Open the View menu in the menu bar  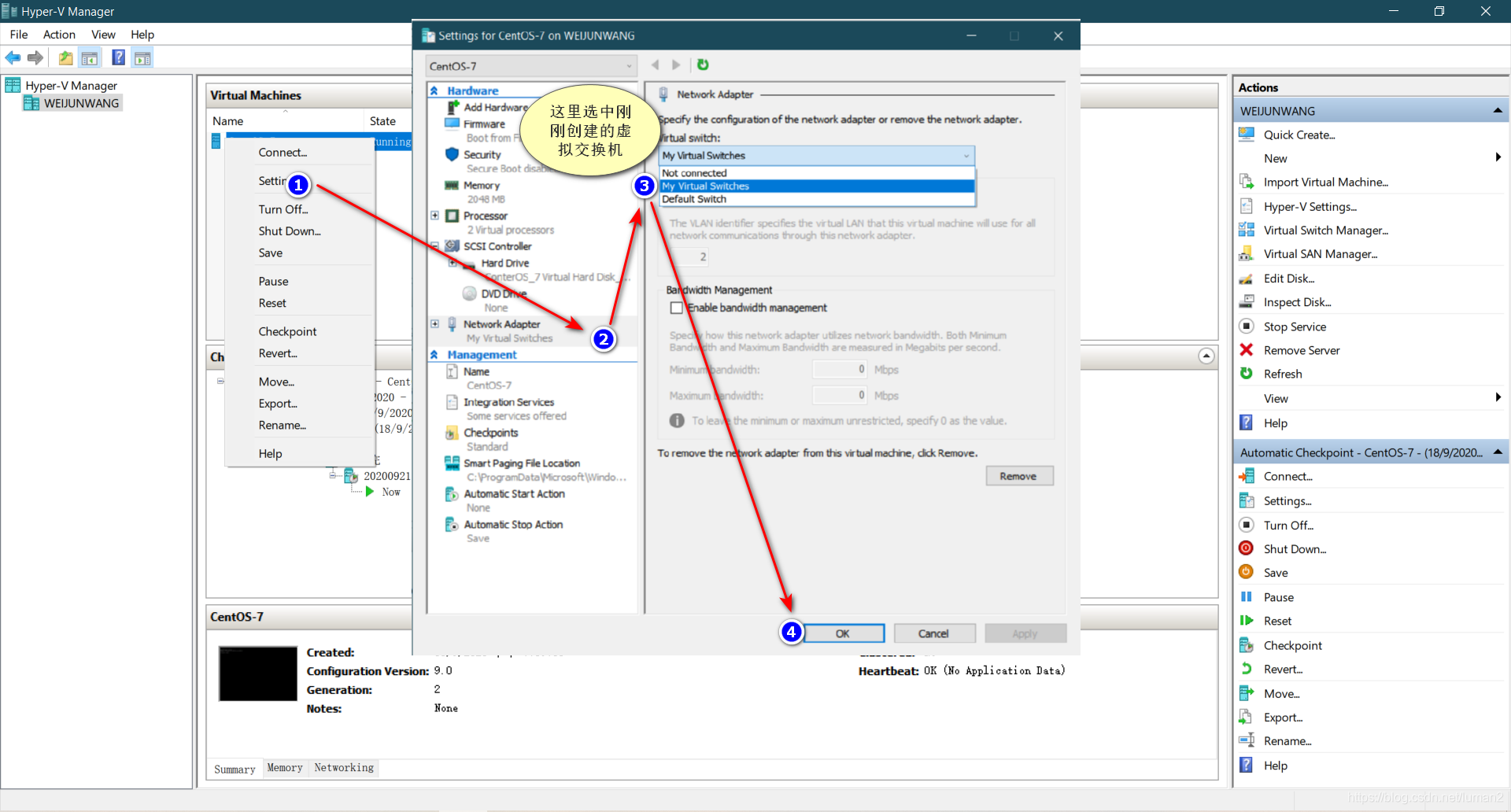(103, 35)
